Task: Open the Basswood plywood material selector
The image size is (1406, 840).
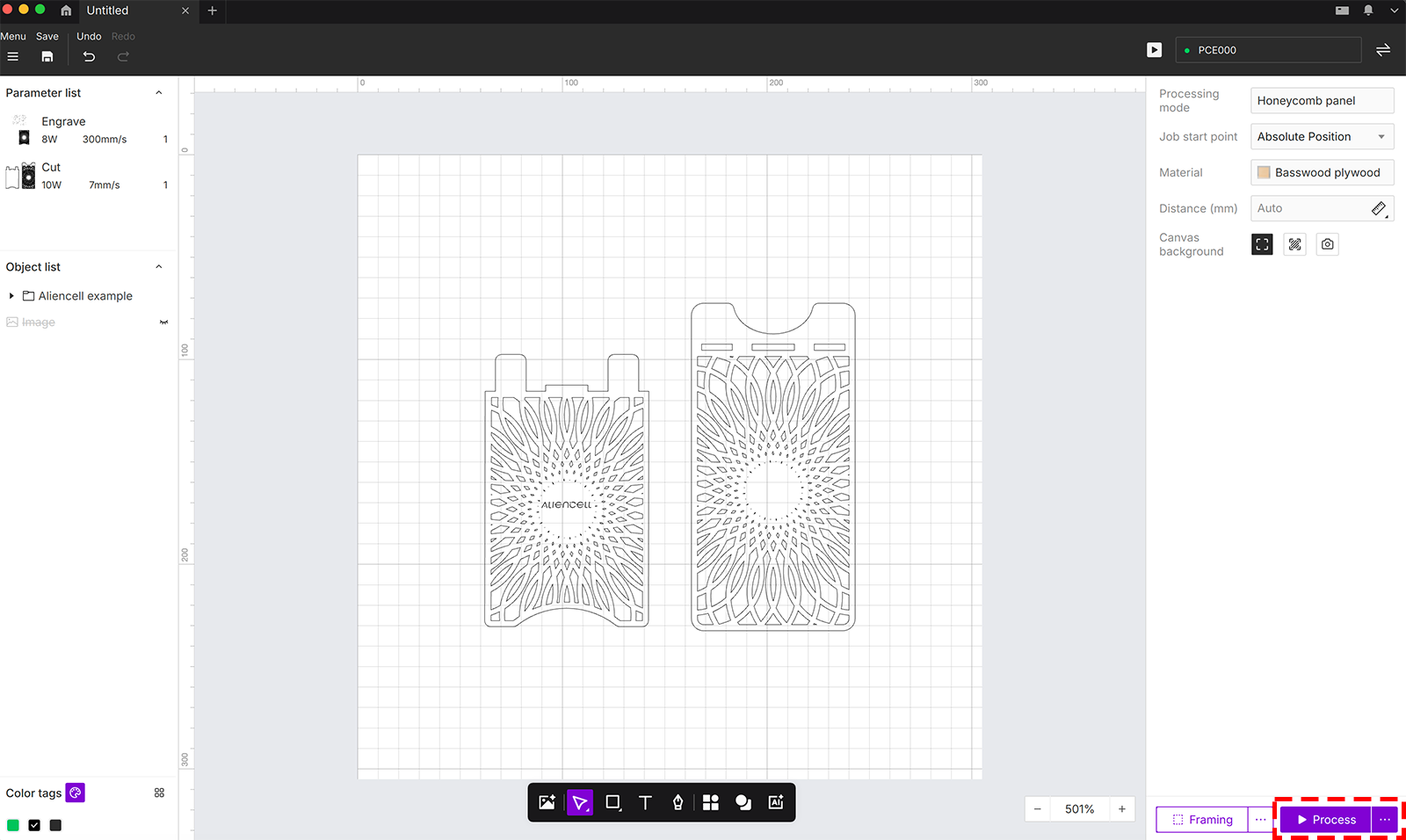Action: click(x=1322, y=172)
